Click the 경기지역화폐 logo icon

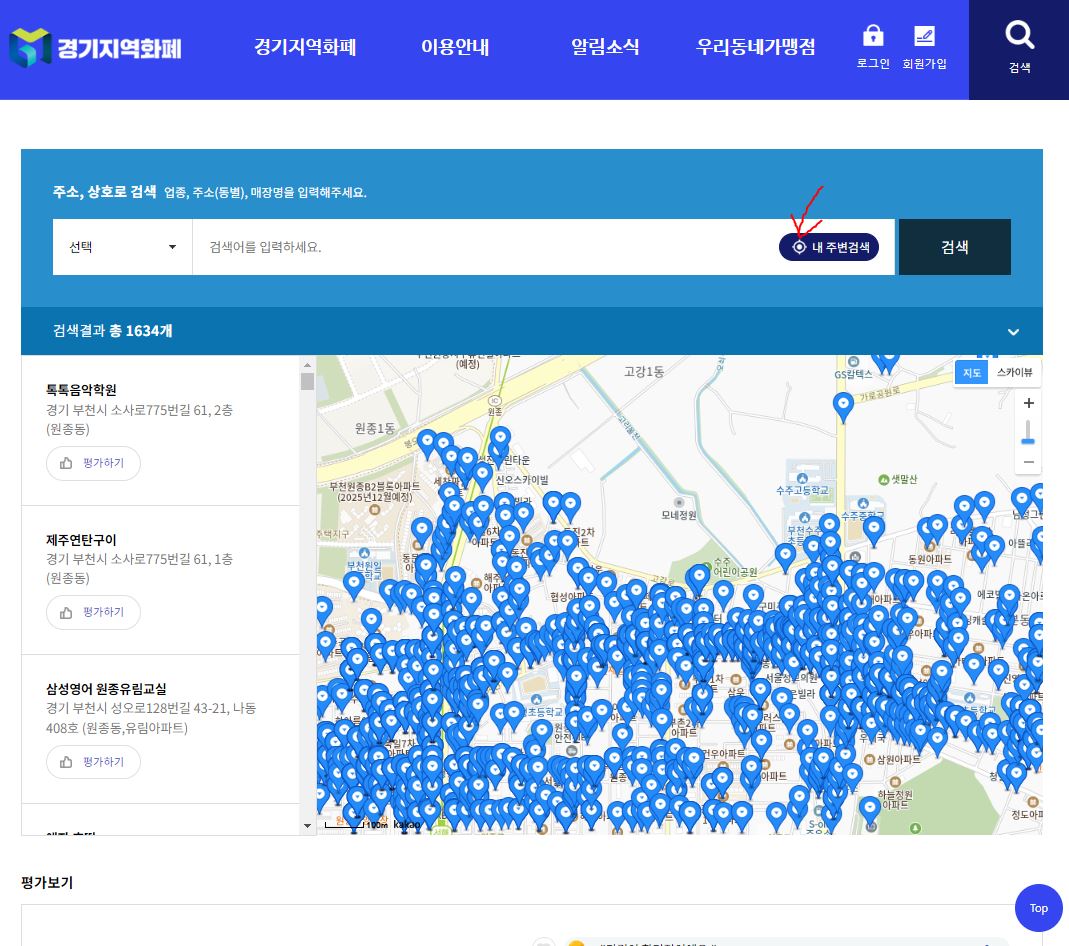pyautogui.click(x=30, y=48)
